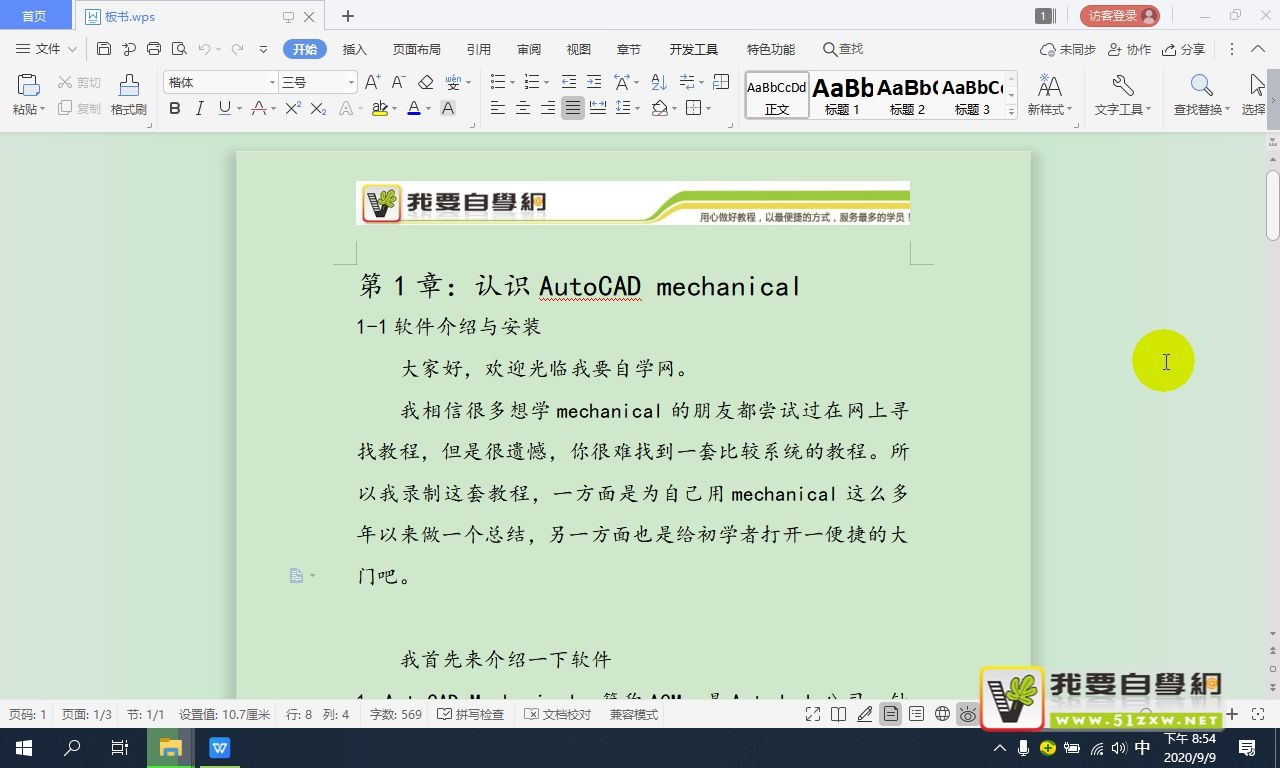This screenshot has height=768, width=1280.
Task: Toggle 拼写检查 spell check in status bar
Action: click(471, 715)
